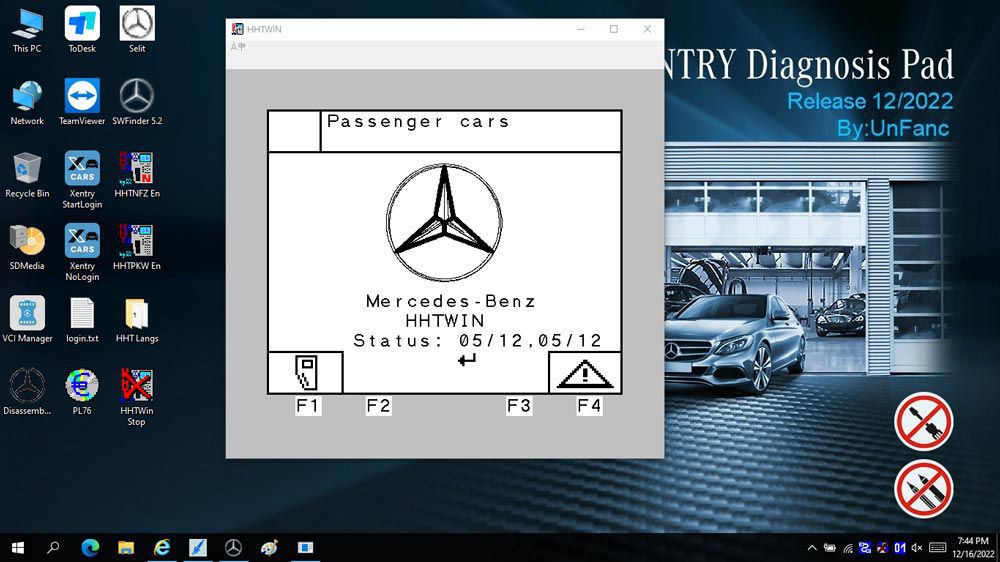The height and width of the screenshot is (562, 1000).
Task: Close the HHTWIN window
Action: [647, 29]
